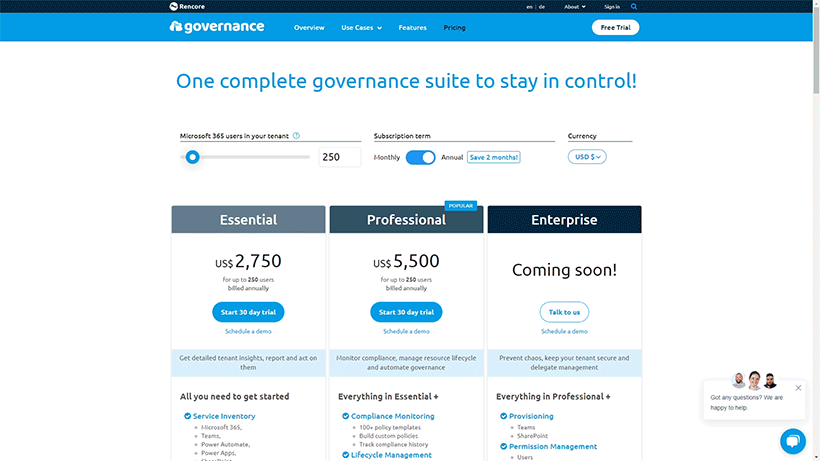Expand the About menu
The width and height of the screenshot is (820, 461).
(574, 7)
